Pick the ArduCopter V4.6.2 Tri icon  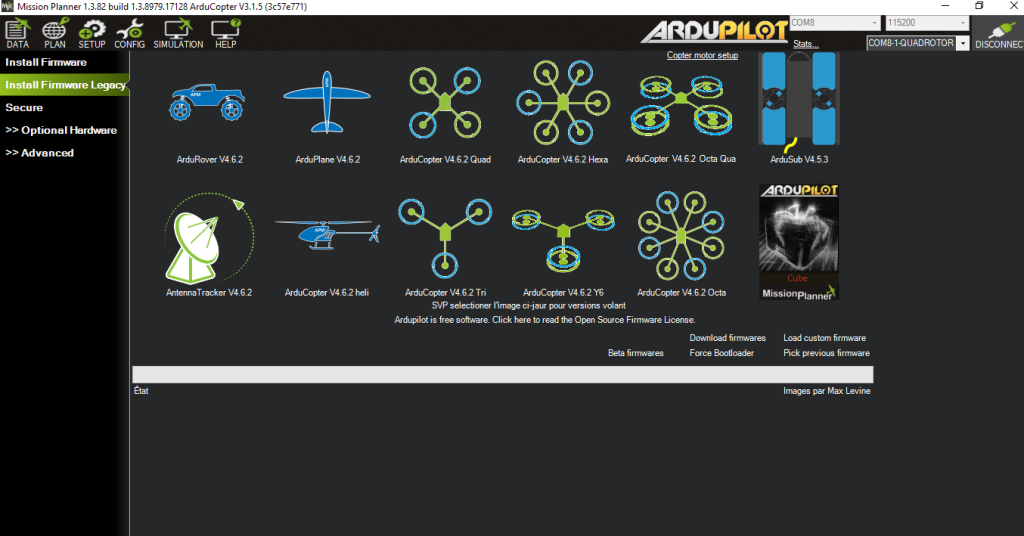(x=444, y=236)
